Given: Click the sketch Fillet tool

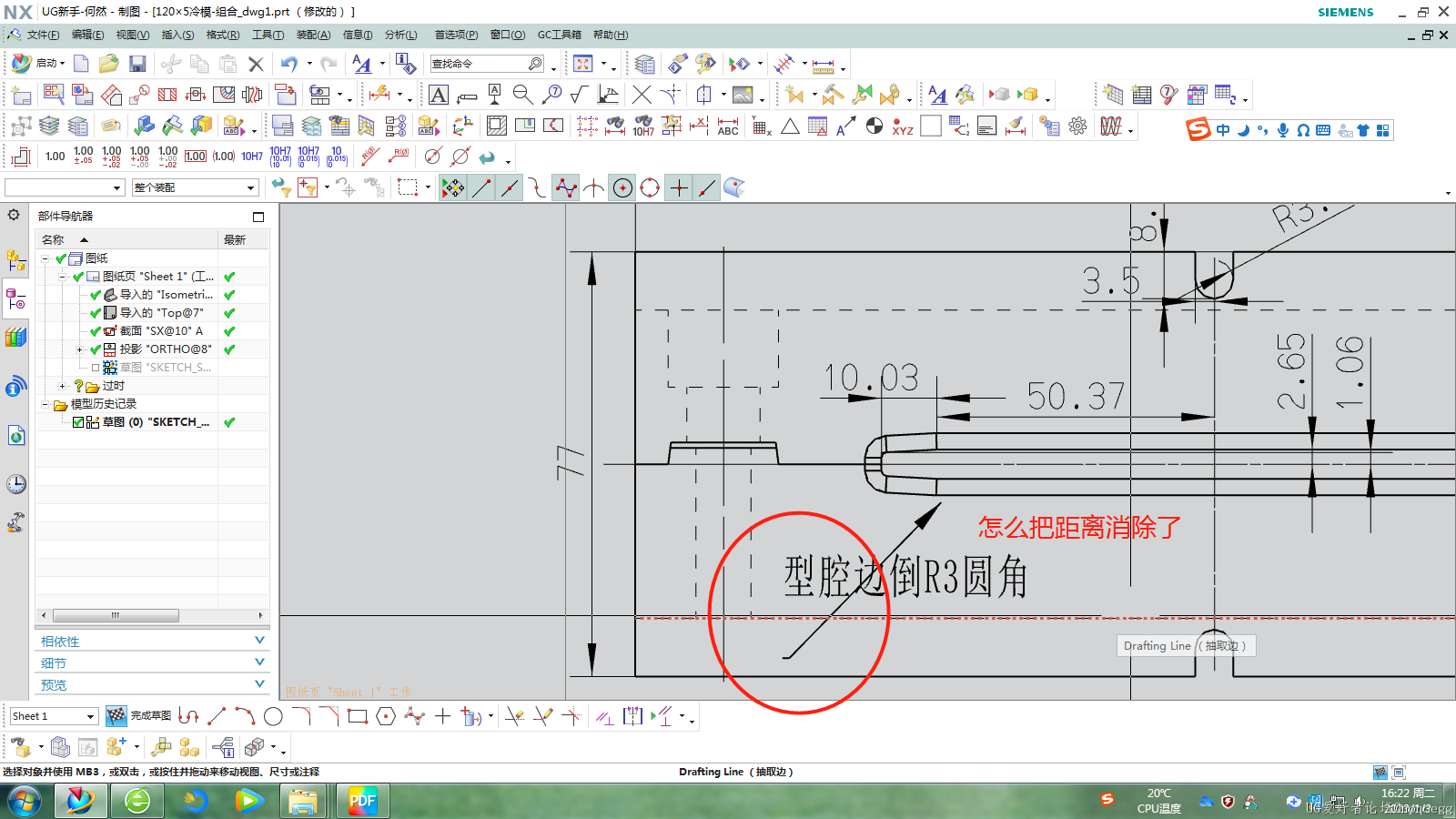Looking at the screenshot, I should pyautogui.click(x=301, y=716).
